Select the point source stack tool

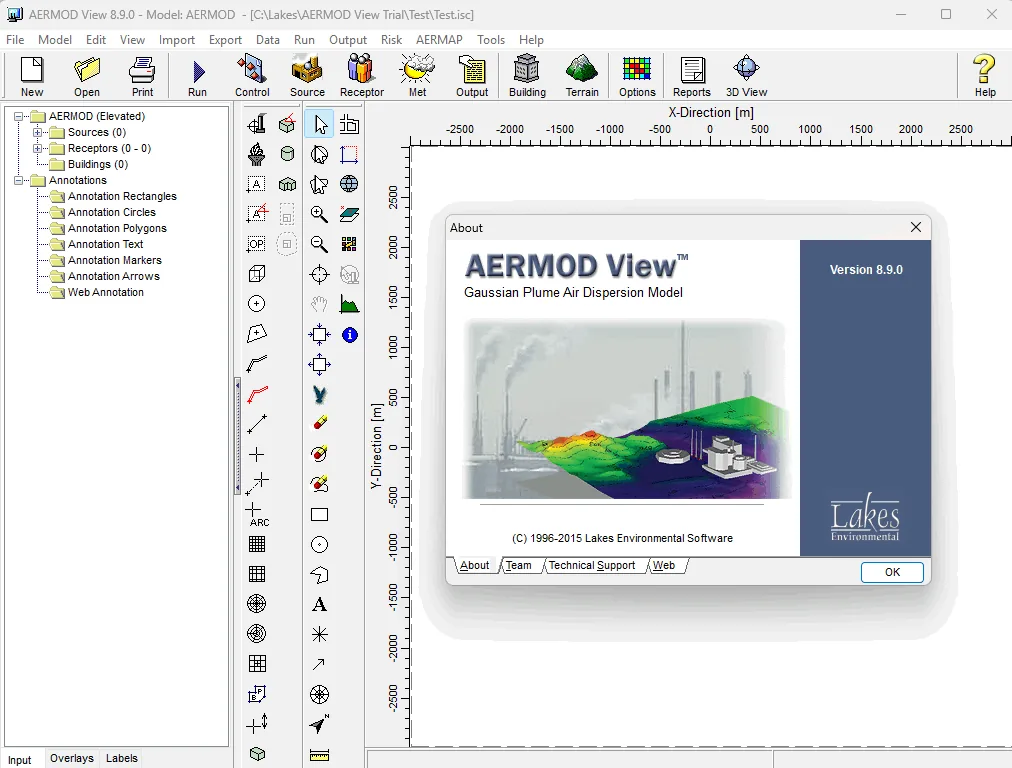pos(256,123)
